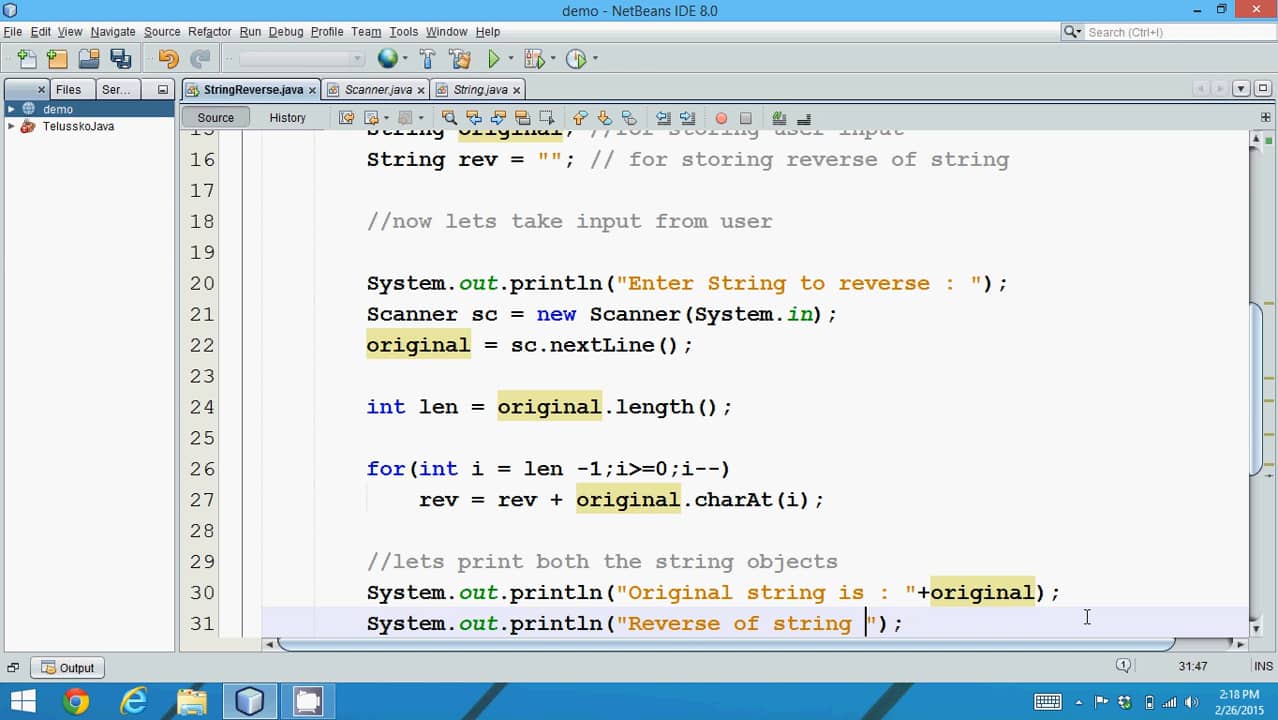Open dropdown arrow next to Debug button
Screen dimensions: 1278x720
coord(552,59)
